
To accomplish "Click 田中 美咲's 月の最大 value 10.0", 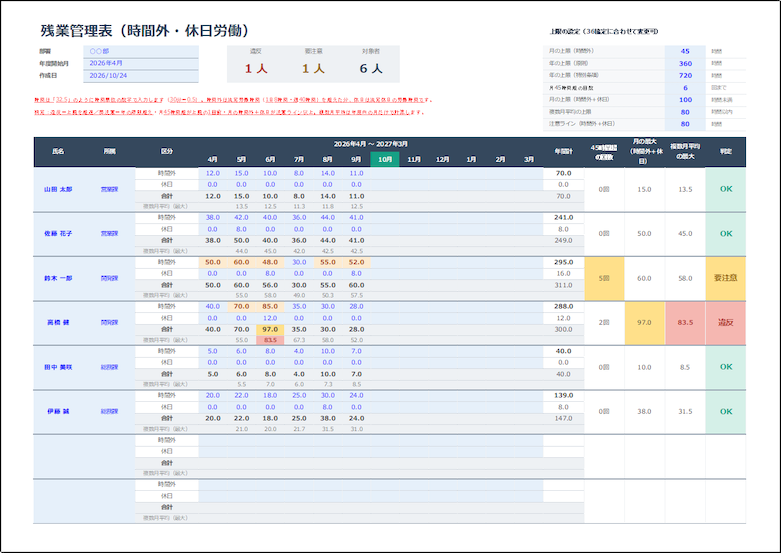I will (x=645, y=367).
